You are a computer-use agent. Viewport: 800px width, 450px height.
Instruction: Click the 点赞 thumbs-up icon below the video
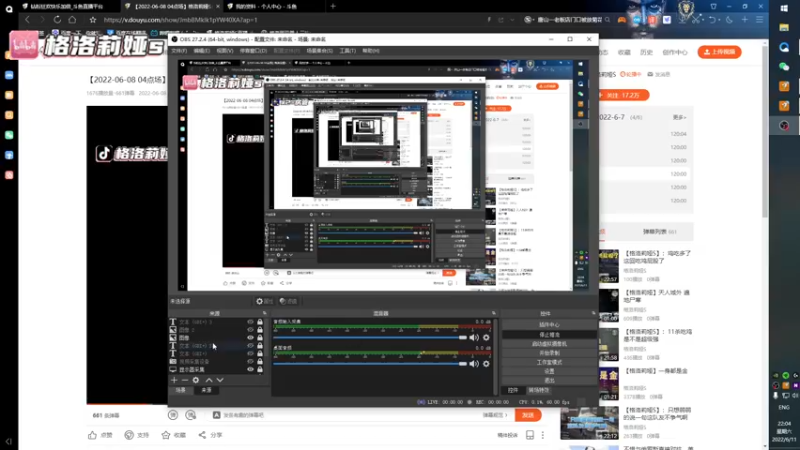[92, 435]
